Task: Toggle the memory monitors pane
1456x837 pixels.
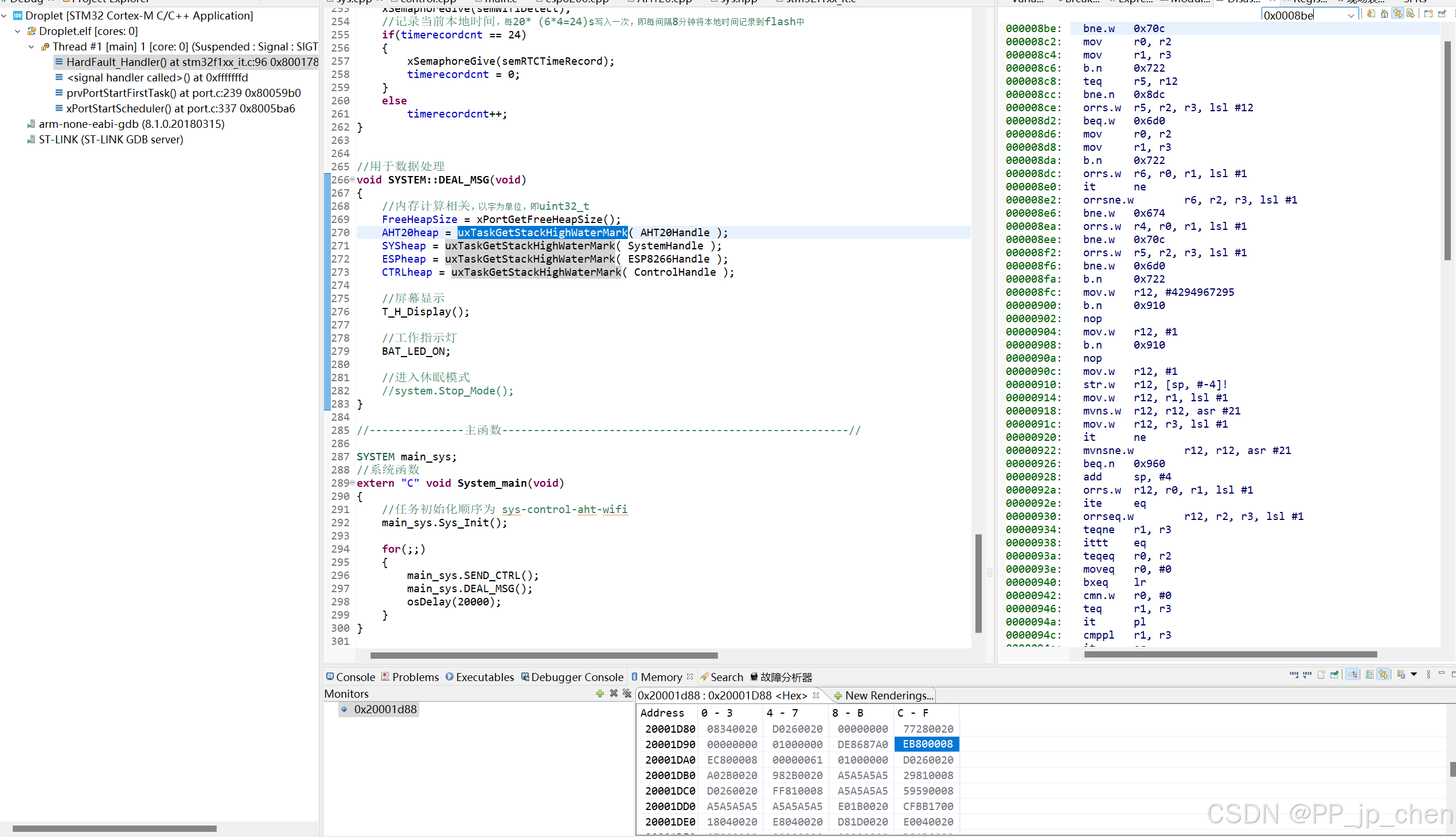Action: coord(1352,674)
